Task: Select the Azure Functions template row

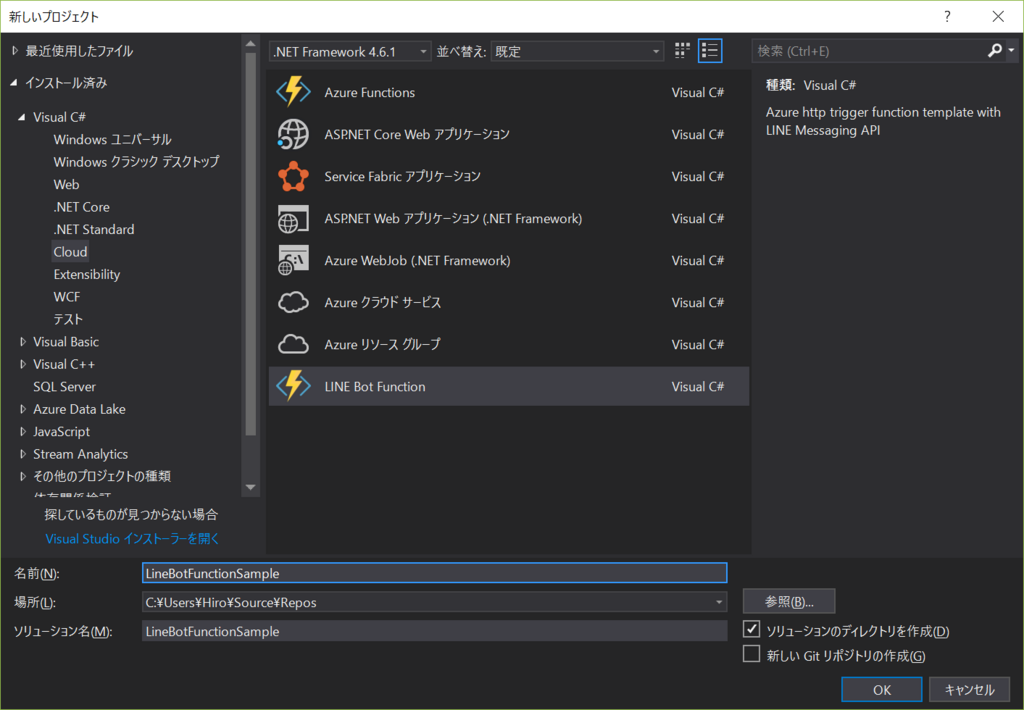Action: [509, 92]
